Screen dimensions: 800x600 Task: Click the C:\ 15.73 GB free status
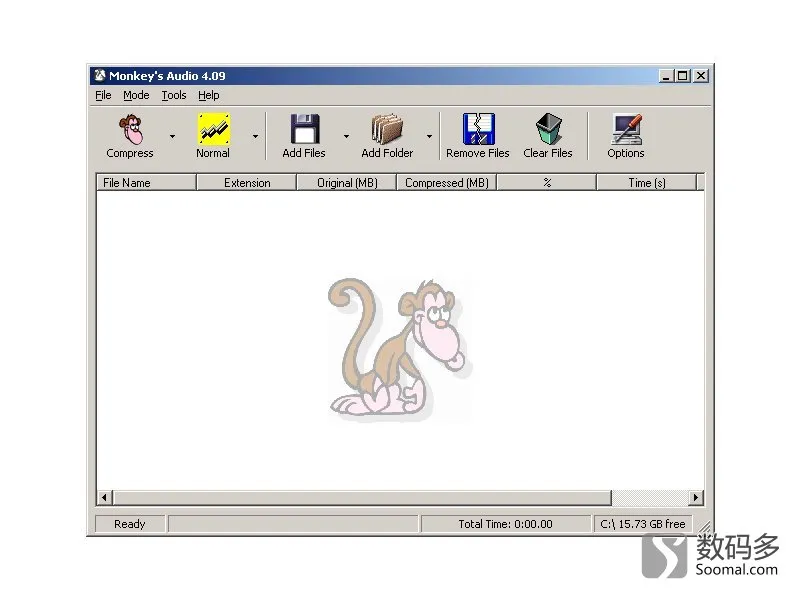tap(643, 524)
